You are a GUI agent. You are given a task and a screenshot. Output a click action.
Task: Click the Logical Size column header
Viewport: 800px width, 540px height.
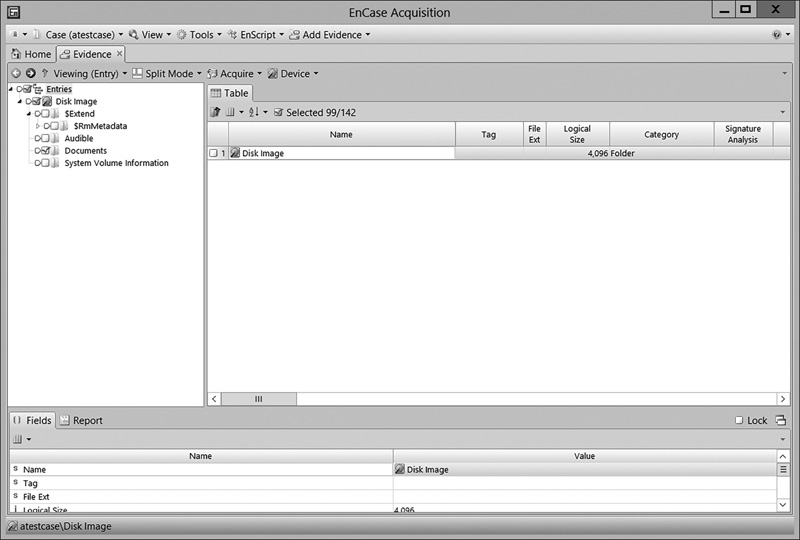[578, 134]
